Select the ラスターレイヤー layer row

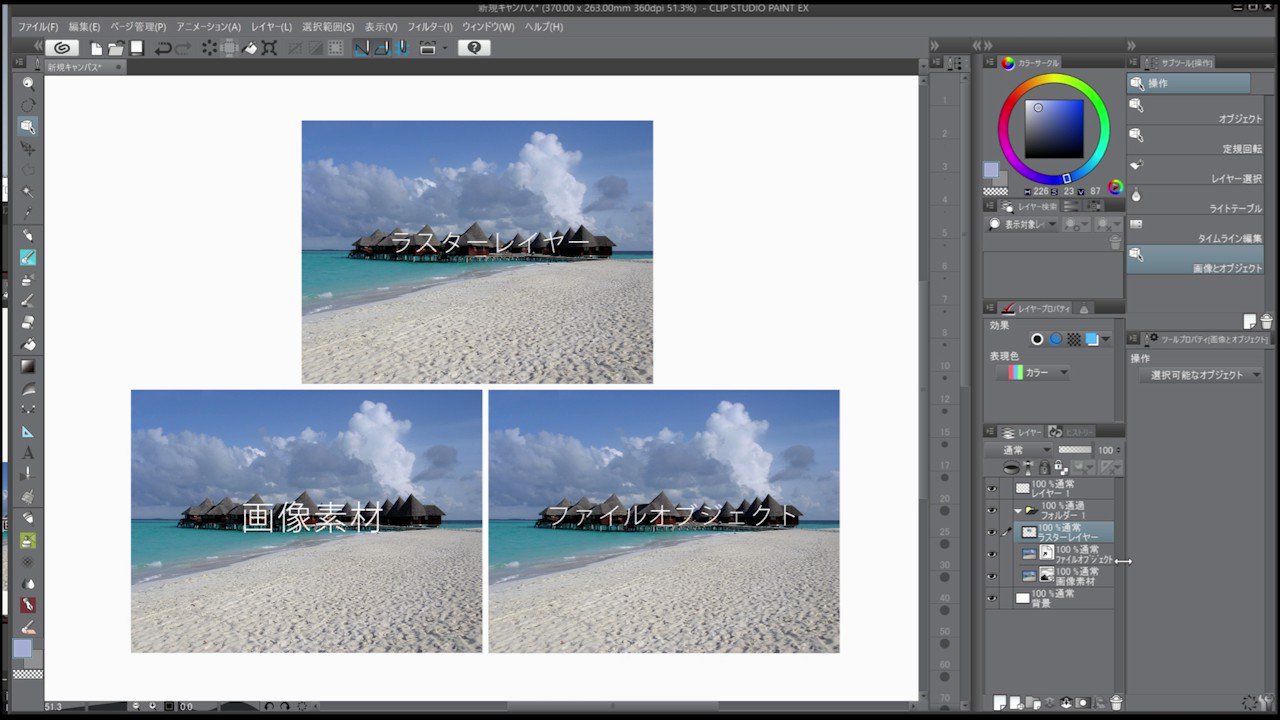click(x=1066, y=532)
